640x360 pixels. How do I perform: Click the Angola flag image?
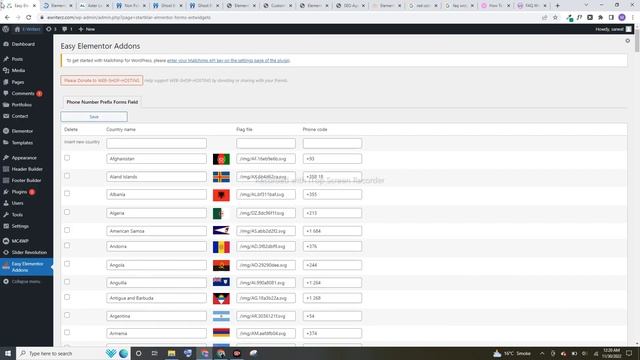(221, 265)
